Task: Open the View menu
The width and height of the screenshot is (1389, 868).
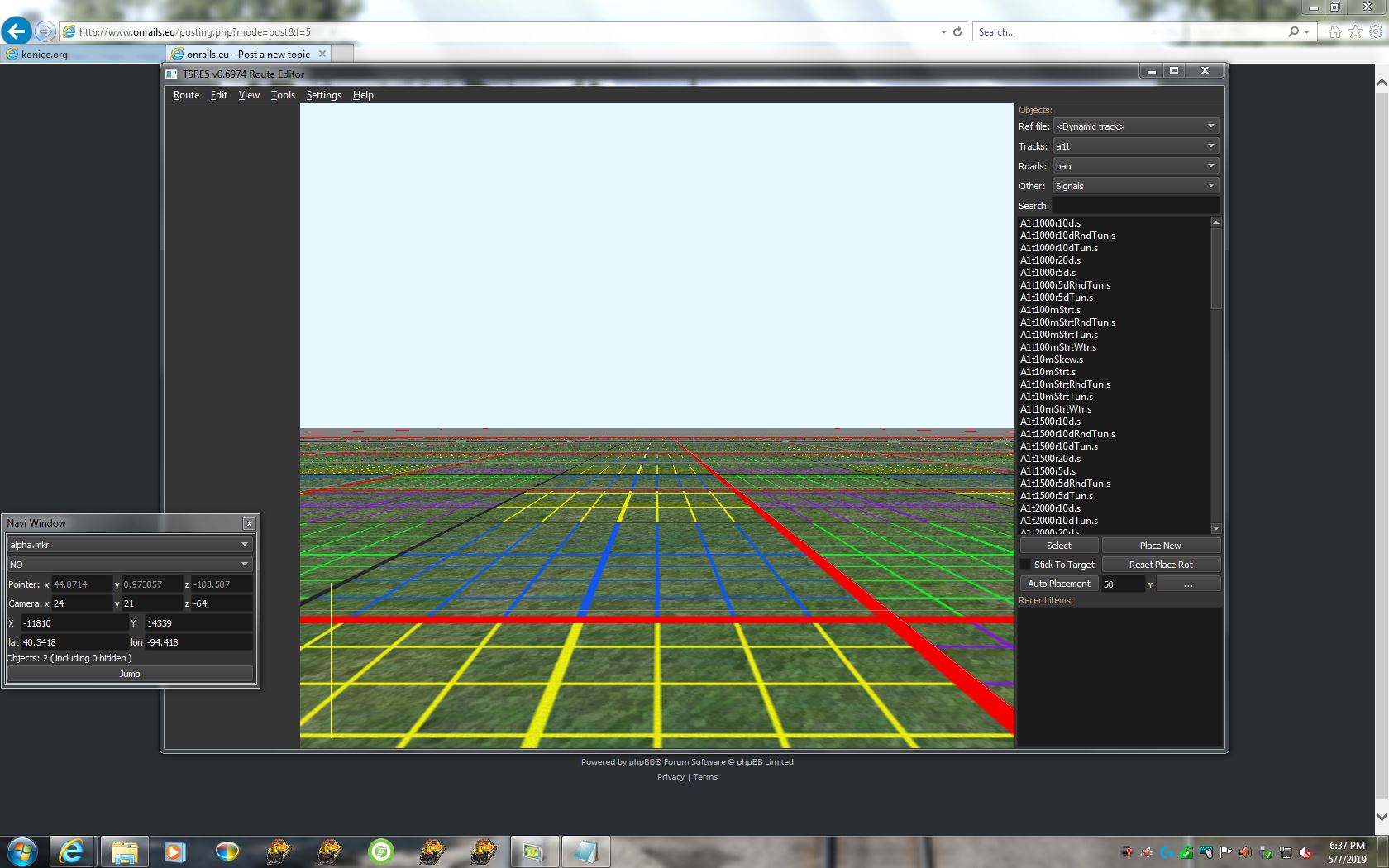Action: pos(249,95)
